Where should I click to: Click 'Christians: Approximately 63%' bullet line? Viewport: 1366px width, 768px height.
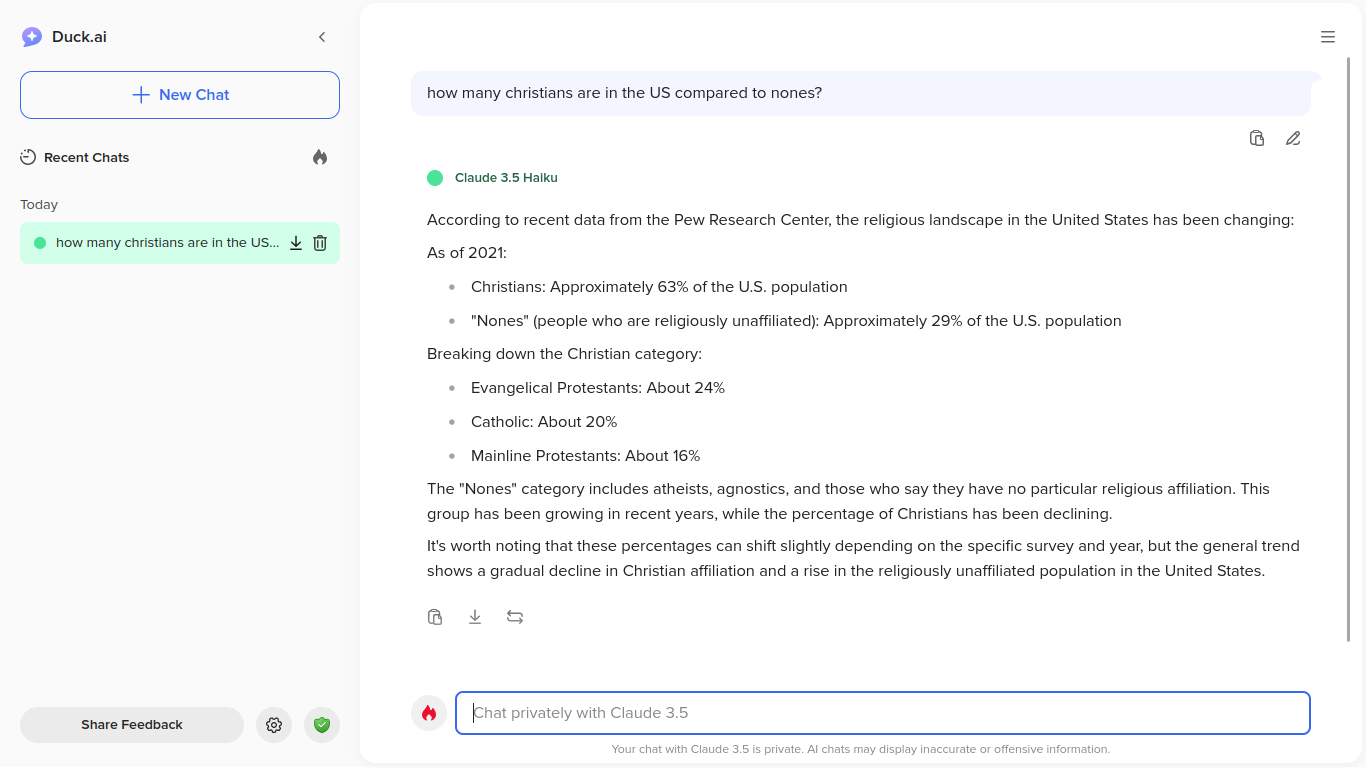[659, 287]
